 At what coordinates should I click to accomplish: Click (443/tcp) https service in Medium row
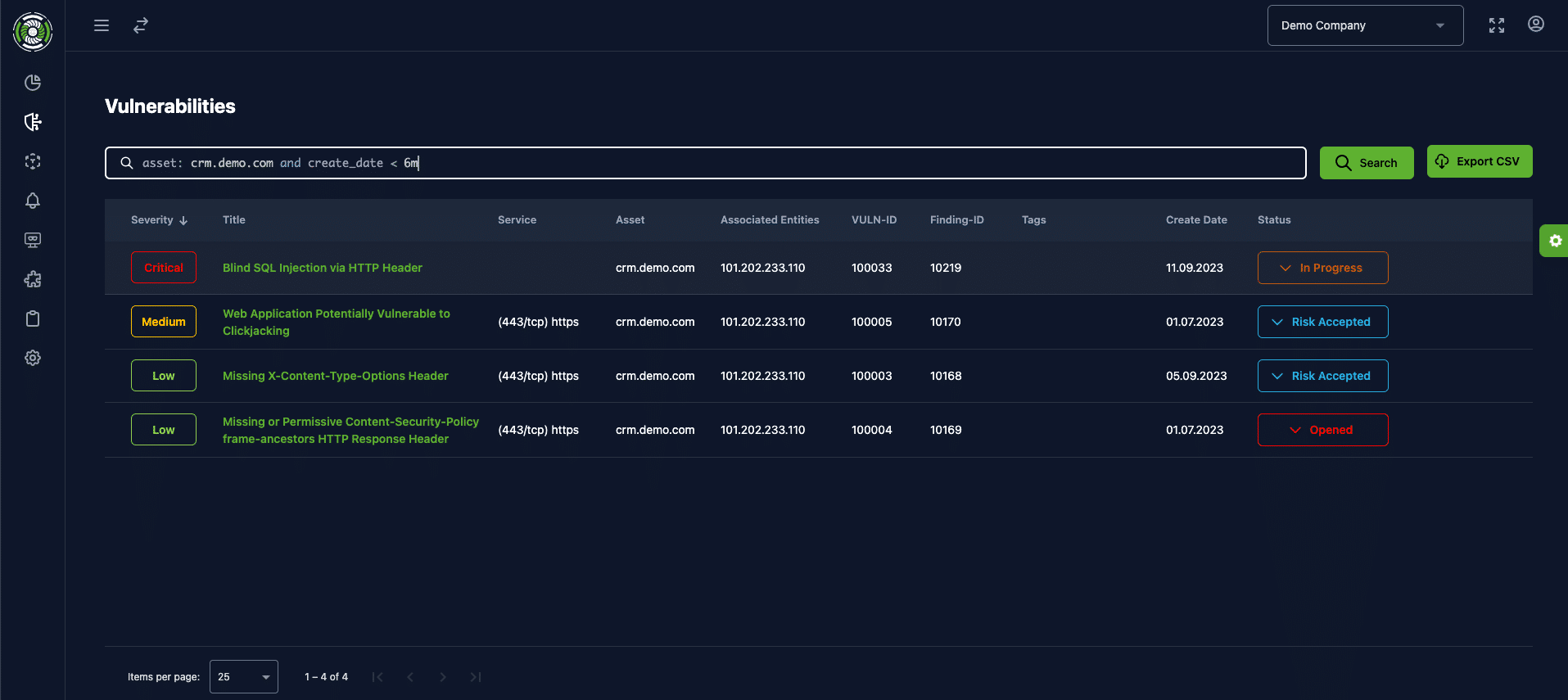coord(538,322)
